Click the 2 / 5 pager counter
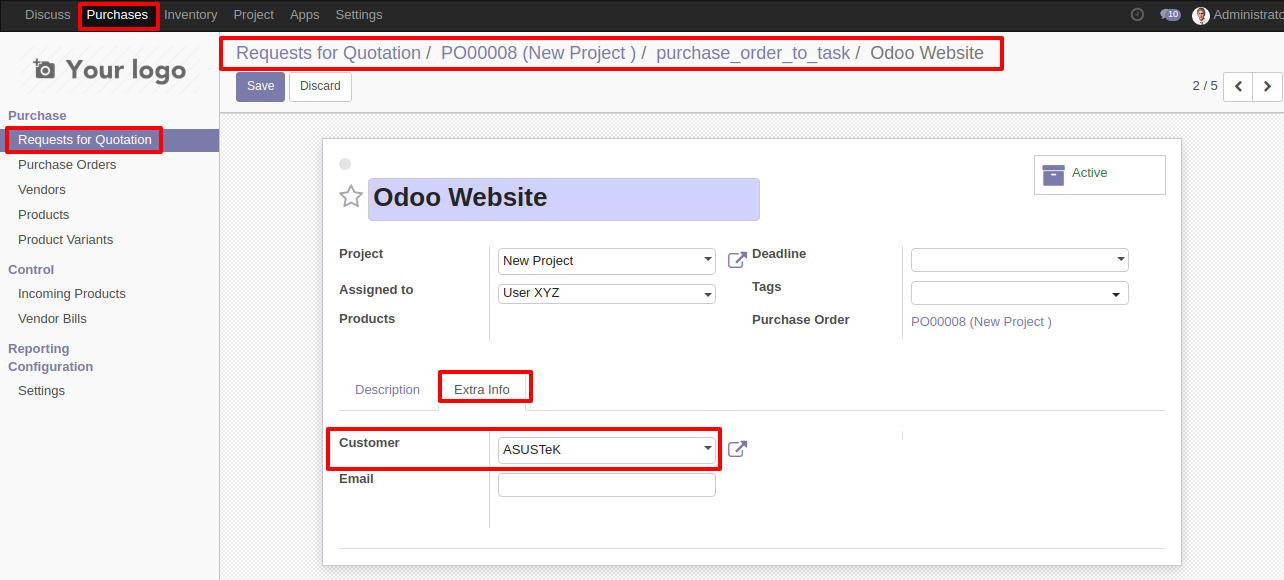 pyautogui.click(x=1205, y=86)
